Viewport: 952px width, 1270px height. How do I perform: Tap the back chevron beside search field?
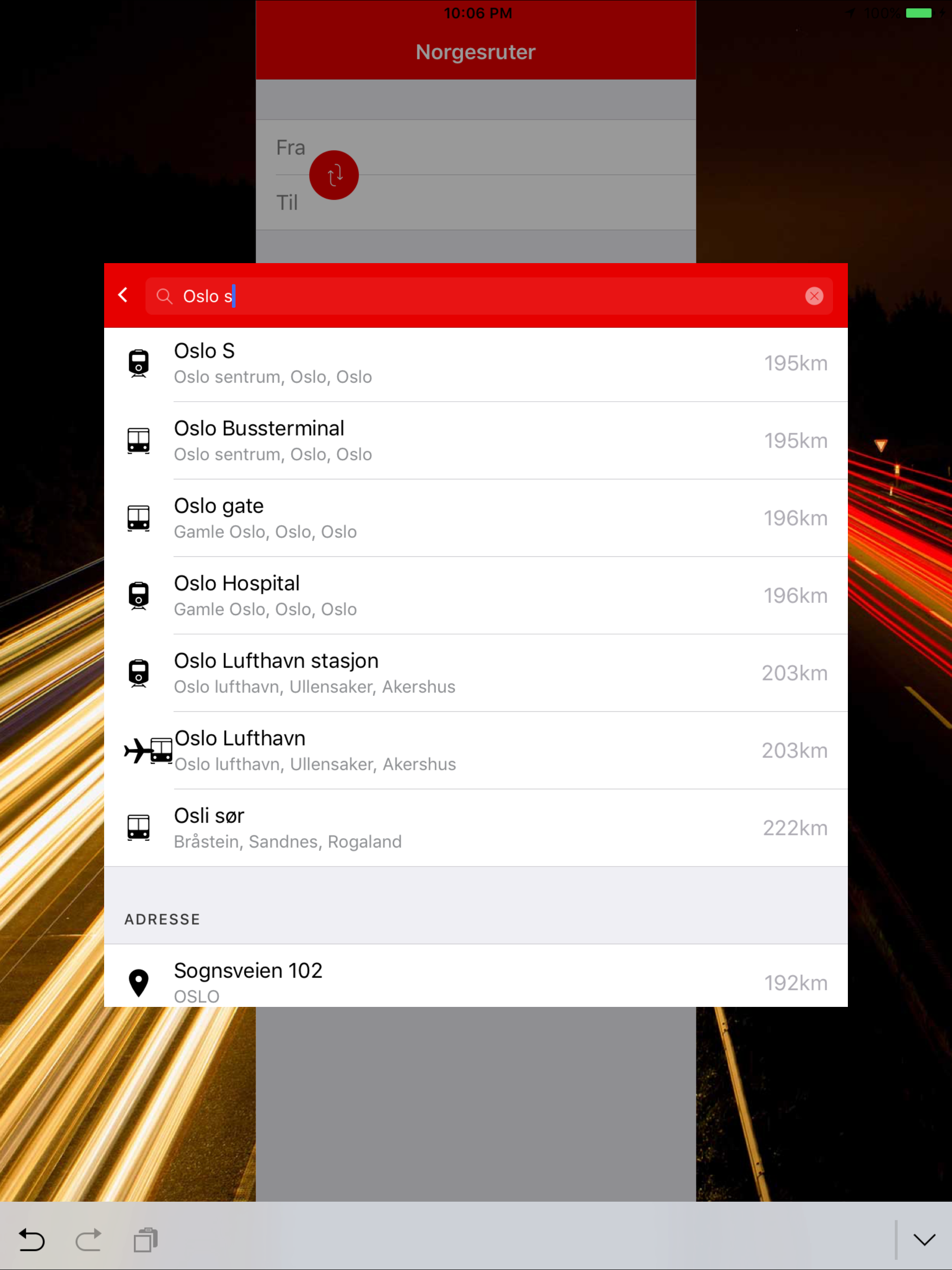[123, 295]
